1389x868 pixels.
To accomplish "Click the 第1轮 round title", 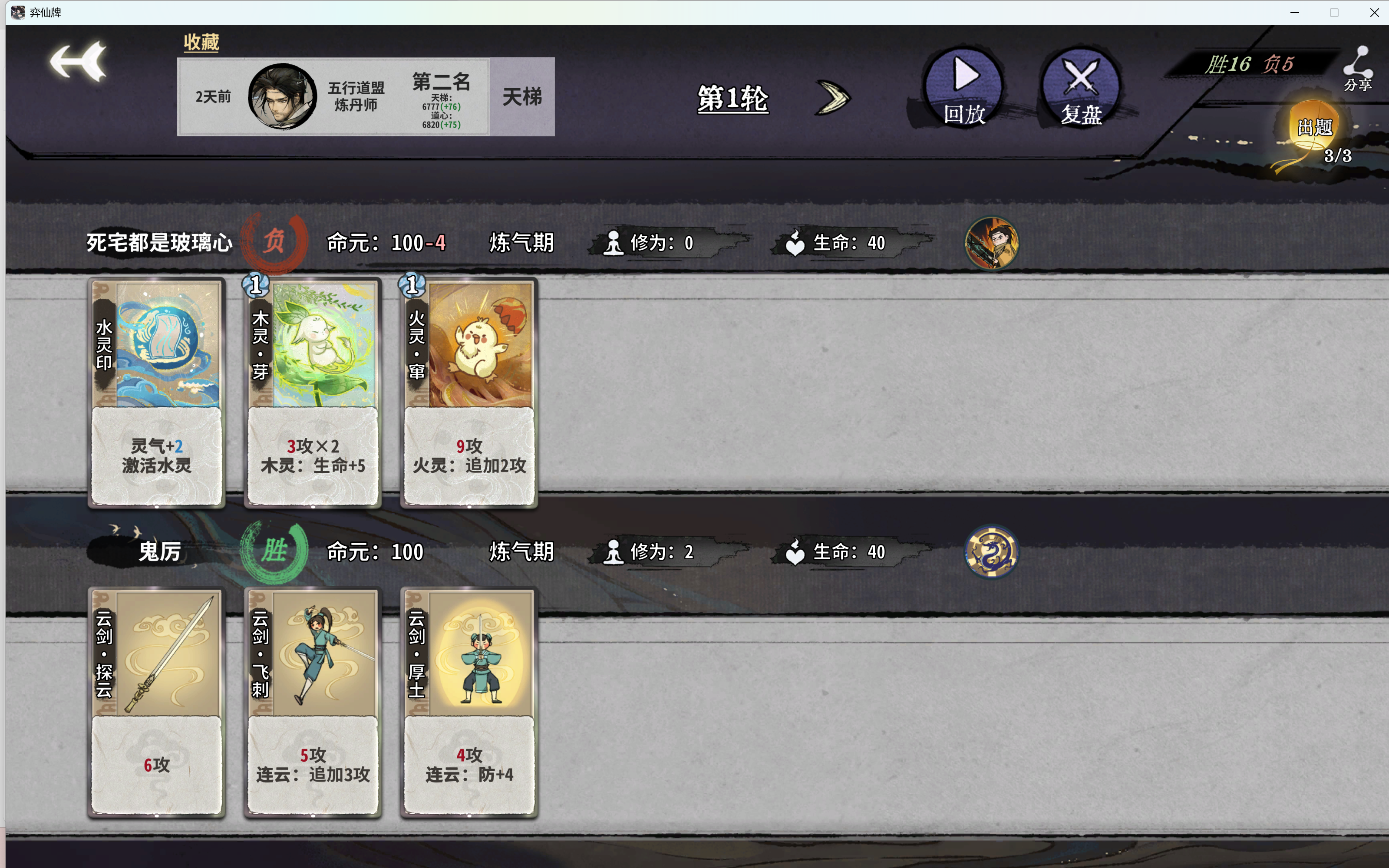I will pos(733,98).
